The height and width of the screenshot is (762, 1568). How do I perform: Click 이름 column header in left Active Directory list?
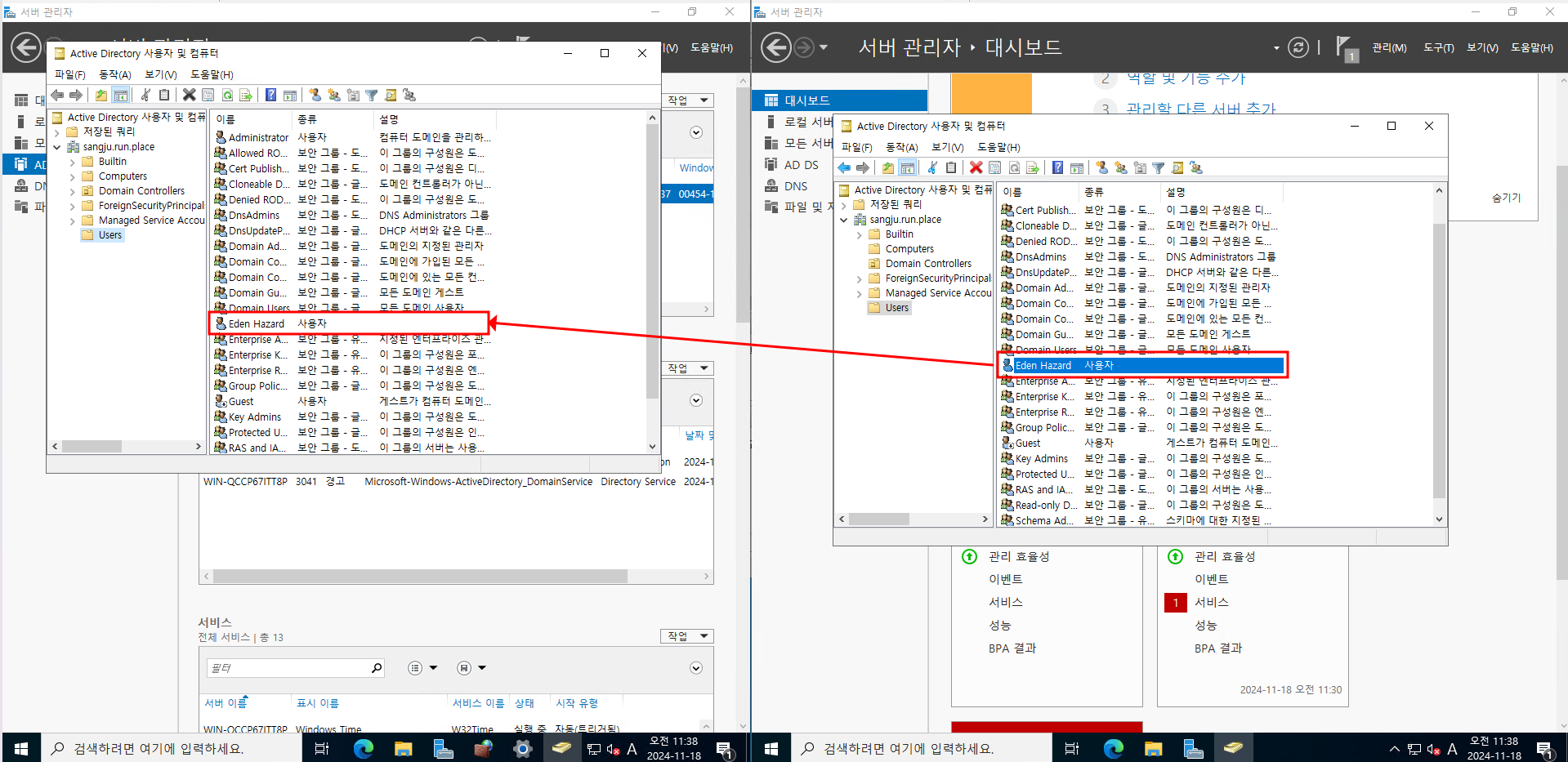pyautogui.click(x=252, y=119)
